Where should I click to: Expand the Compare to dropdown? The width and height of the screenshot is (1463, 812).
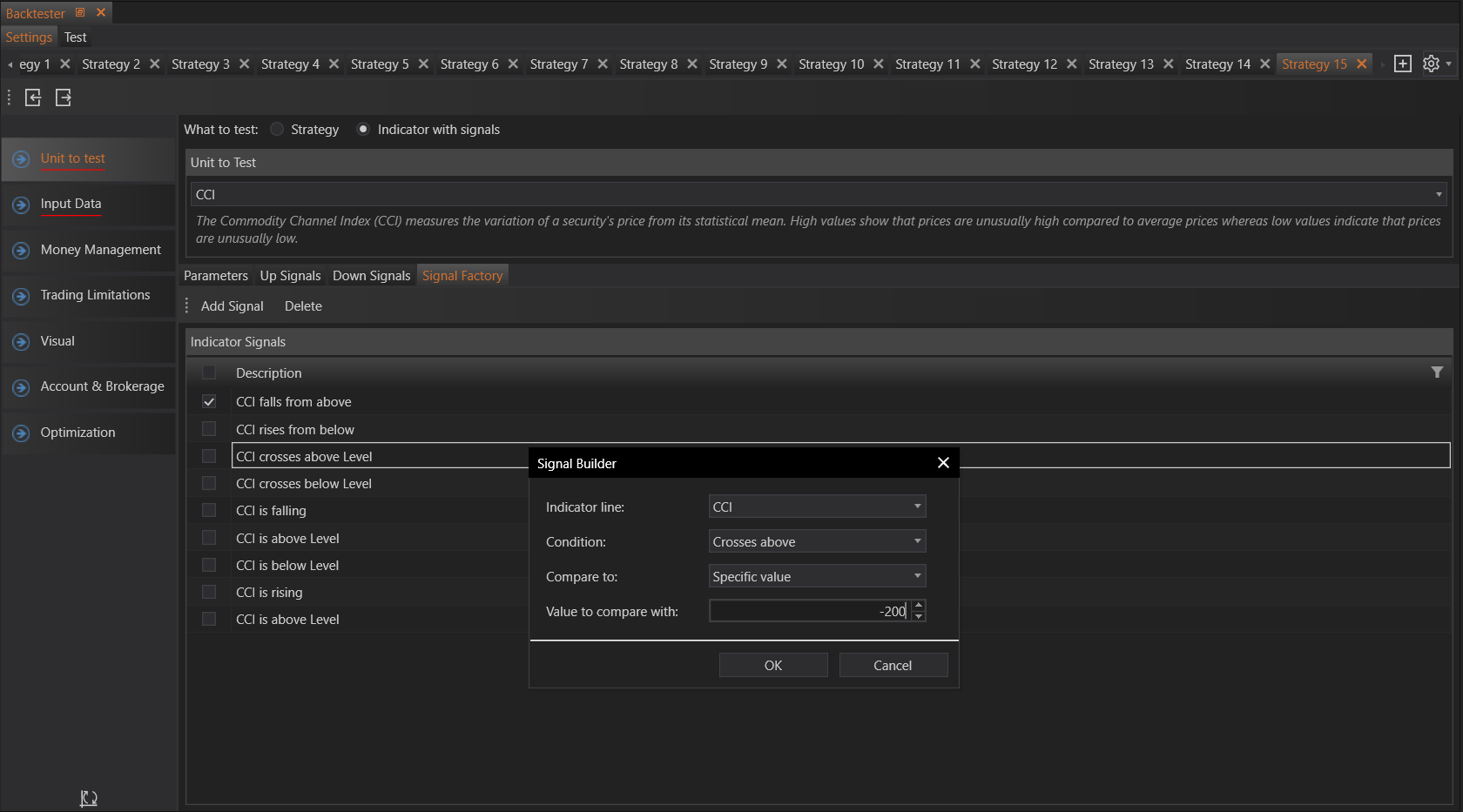(817, 576)
